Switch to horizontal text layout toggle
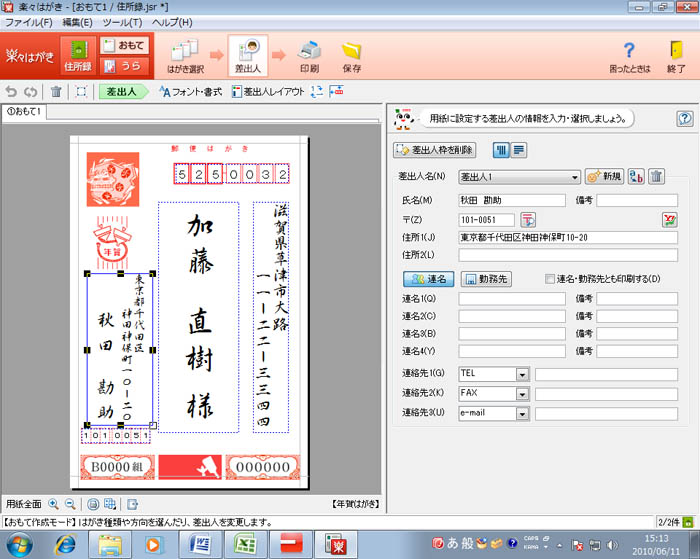The image size is (700, 559). click(520, 150)
